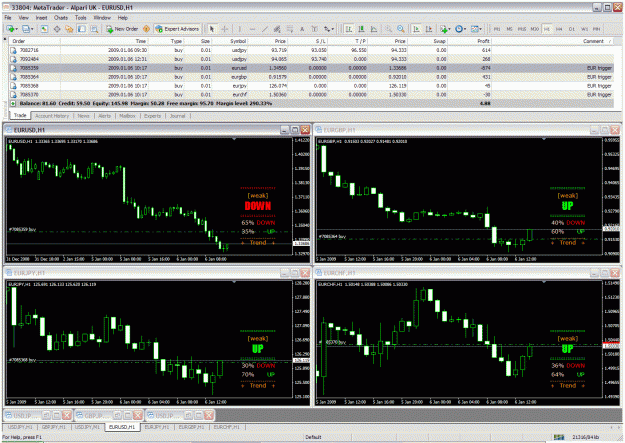Click the order icon of row 7085370
The width and height of the screenshot is (625, 443).
13,95
